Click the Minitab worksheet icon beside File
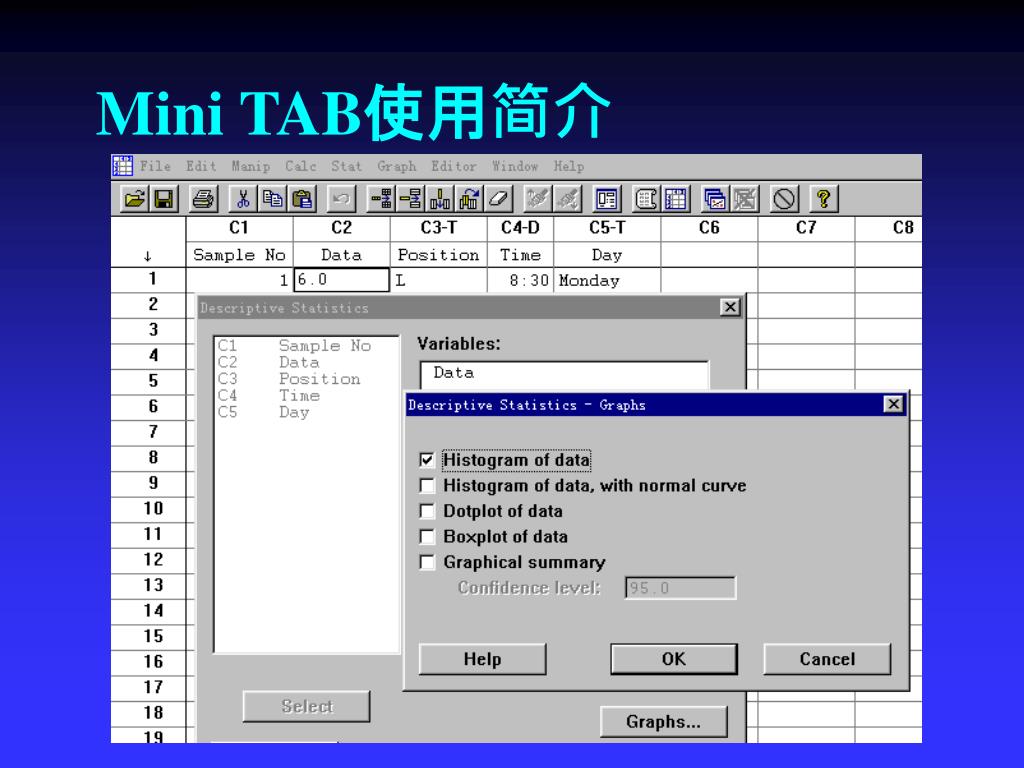This screenshot has width=1024, height=768. [122, 166]
